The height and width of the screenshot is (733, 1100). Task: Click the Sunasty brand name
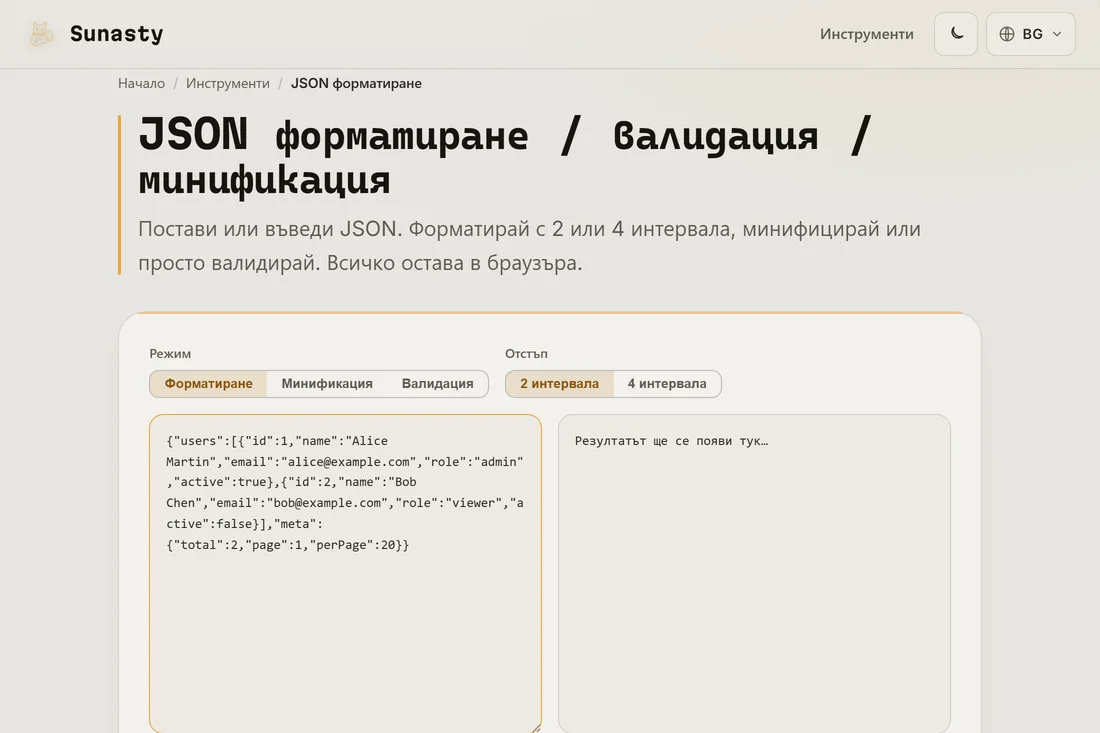(116, 34)
